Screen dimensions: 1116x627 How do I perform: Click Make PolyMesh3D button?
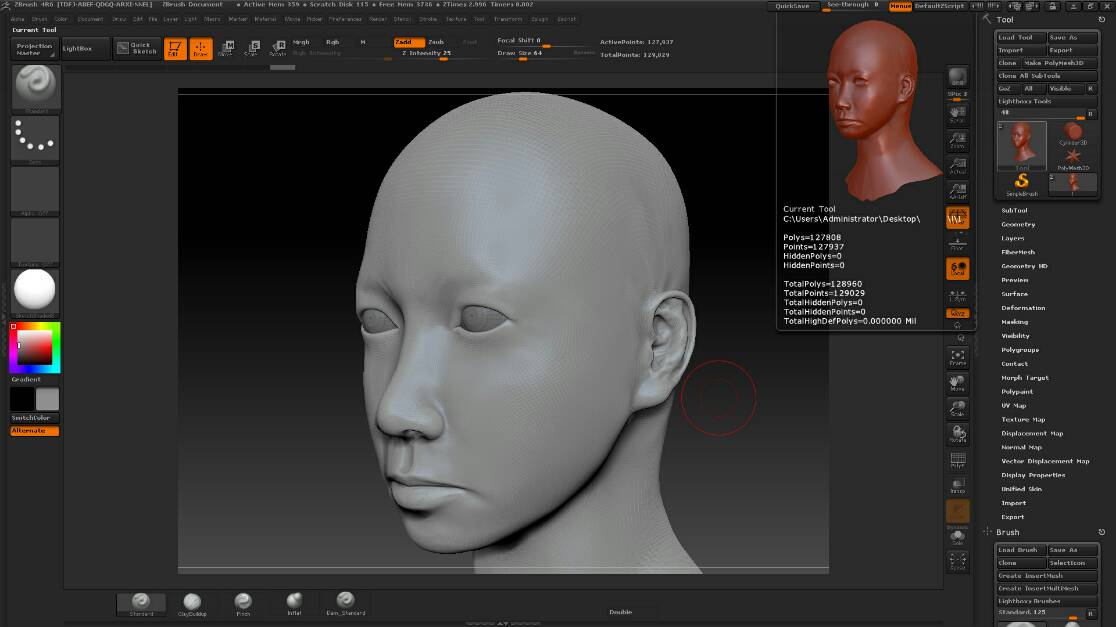[1060, 63]
